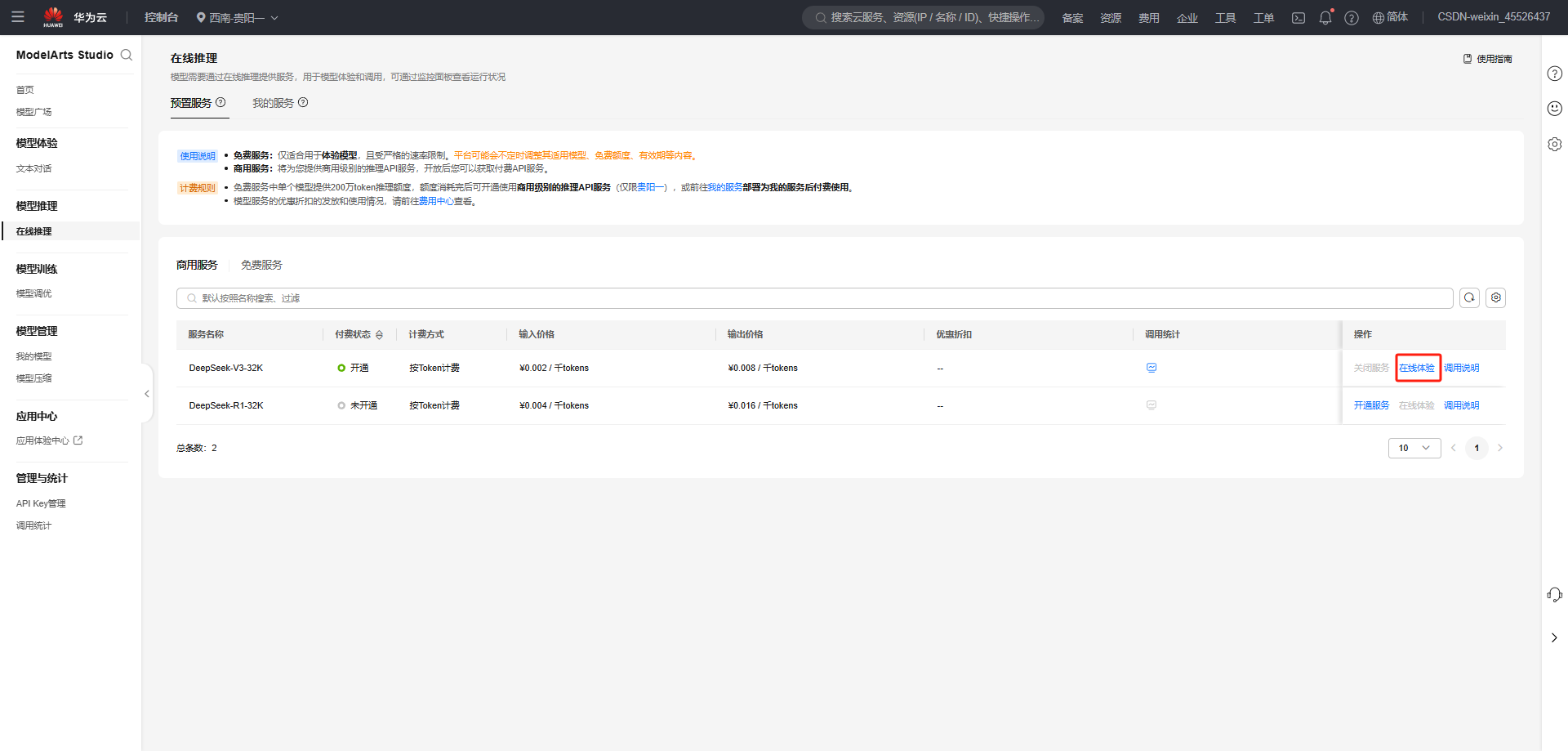Contact customer service headset icon
The height and width of the screenshot is (751, 1568).
point(1555,595)
